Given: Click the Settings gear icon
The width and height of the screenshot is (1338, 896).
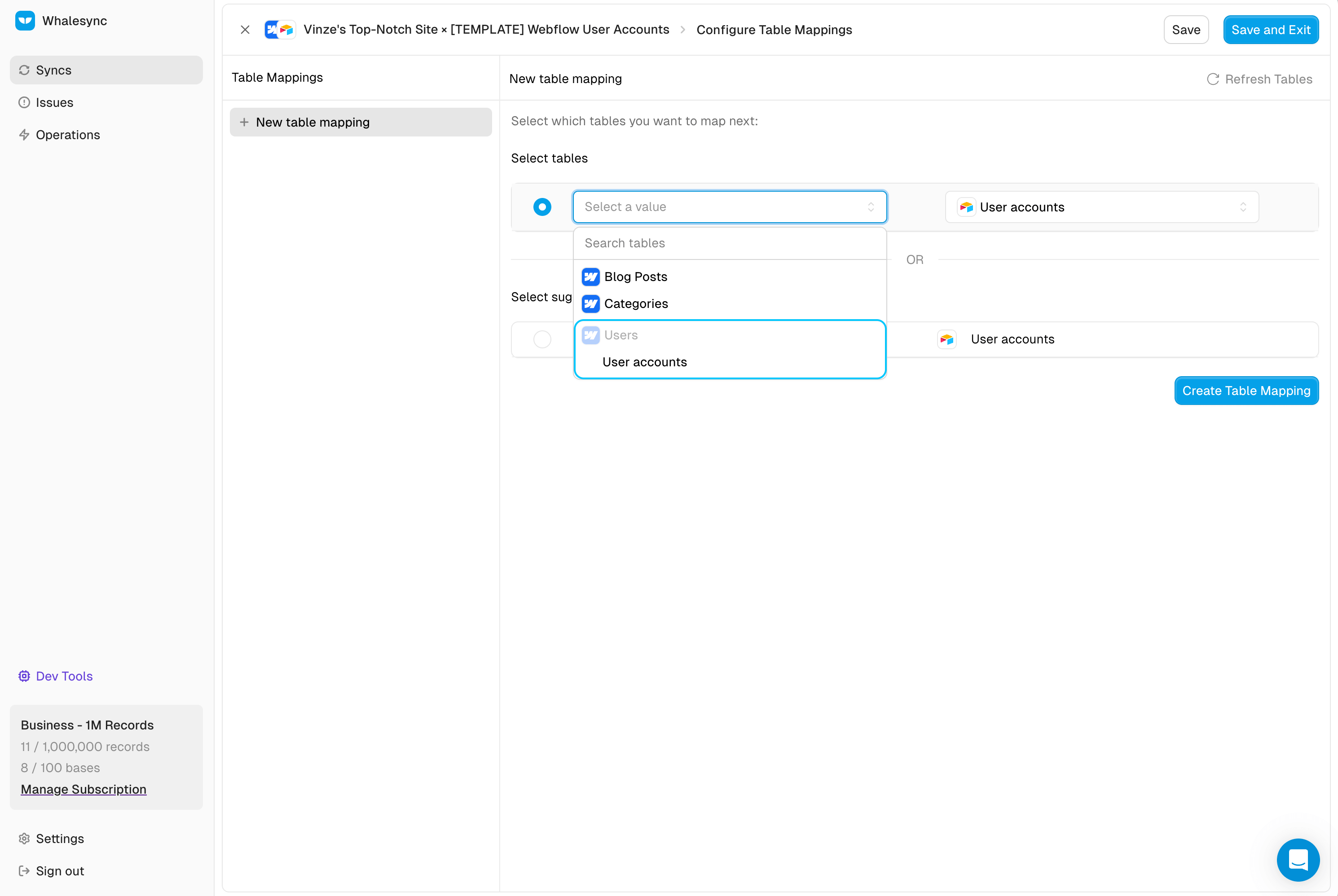Looking at the screenshot, I should [24, 838].
